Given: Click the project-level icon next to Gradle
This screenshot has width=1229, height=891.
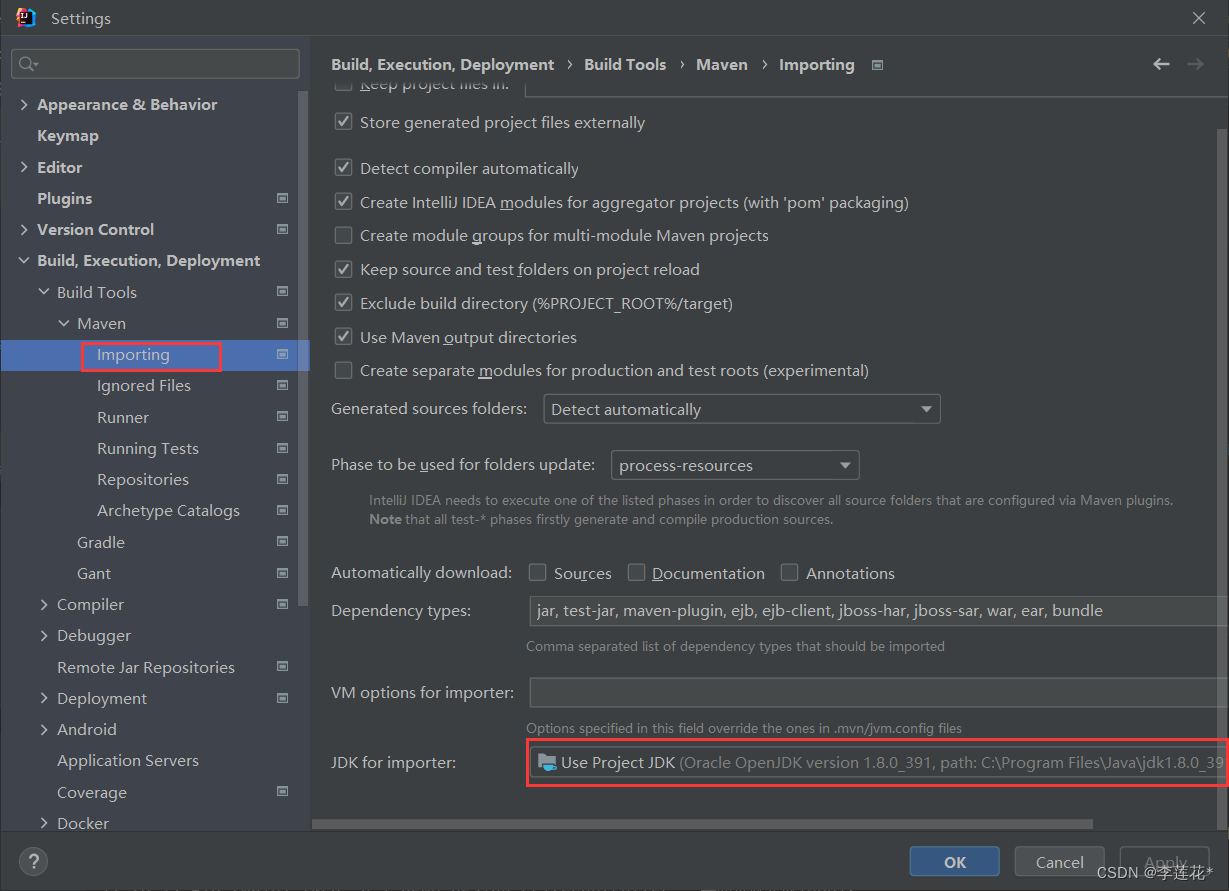Looking at the screenshot, I should [283, 542].
